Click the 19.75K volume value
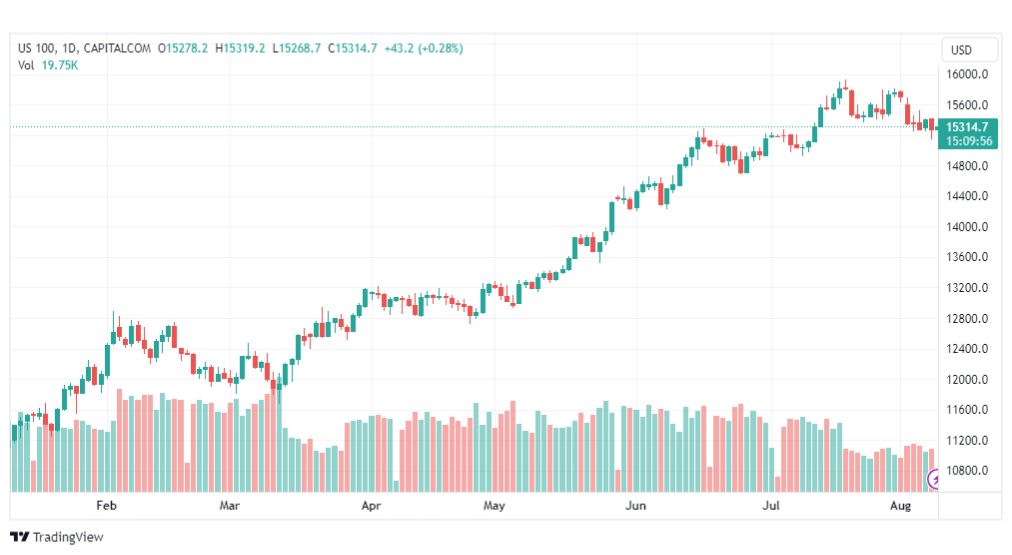 click(x=59, y=65)
